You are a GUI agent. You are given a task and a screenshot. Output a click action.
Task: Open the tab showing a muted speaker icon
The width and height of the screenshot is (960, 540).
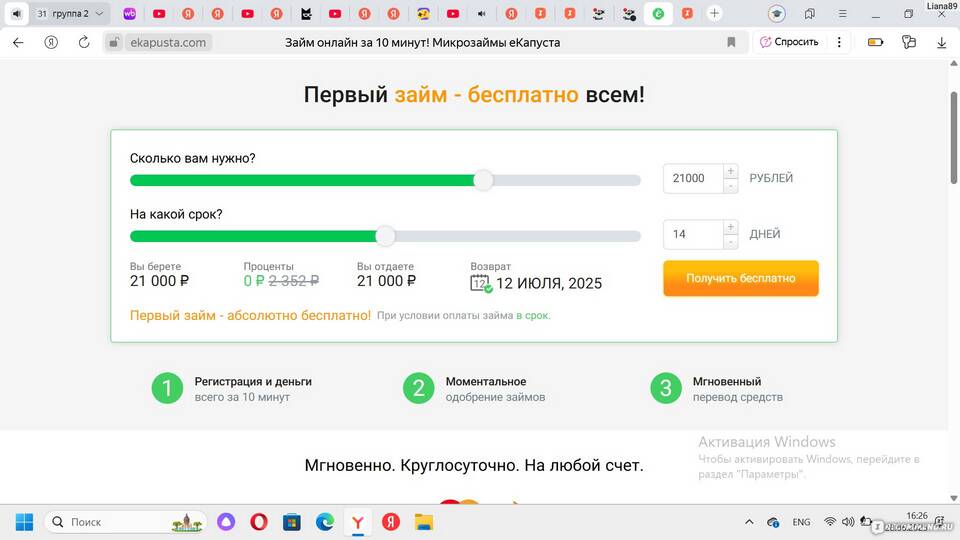click(x=482, y=13)
